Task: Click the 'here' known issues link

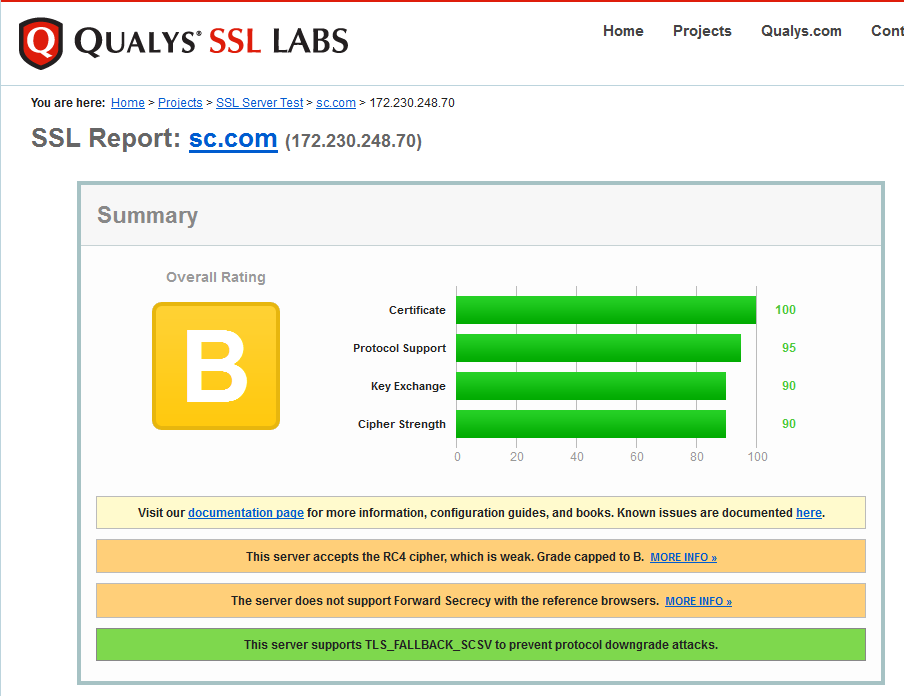Action: [x=808, y=513]
